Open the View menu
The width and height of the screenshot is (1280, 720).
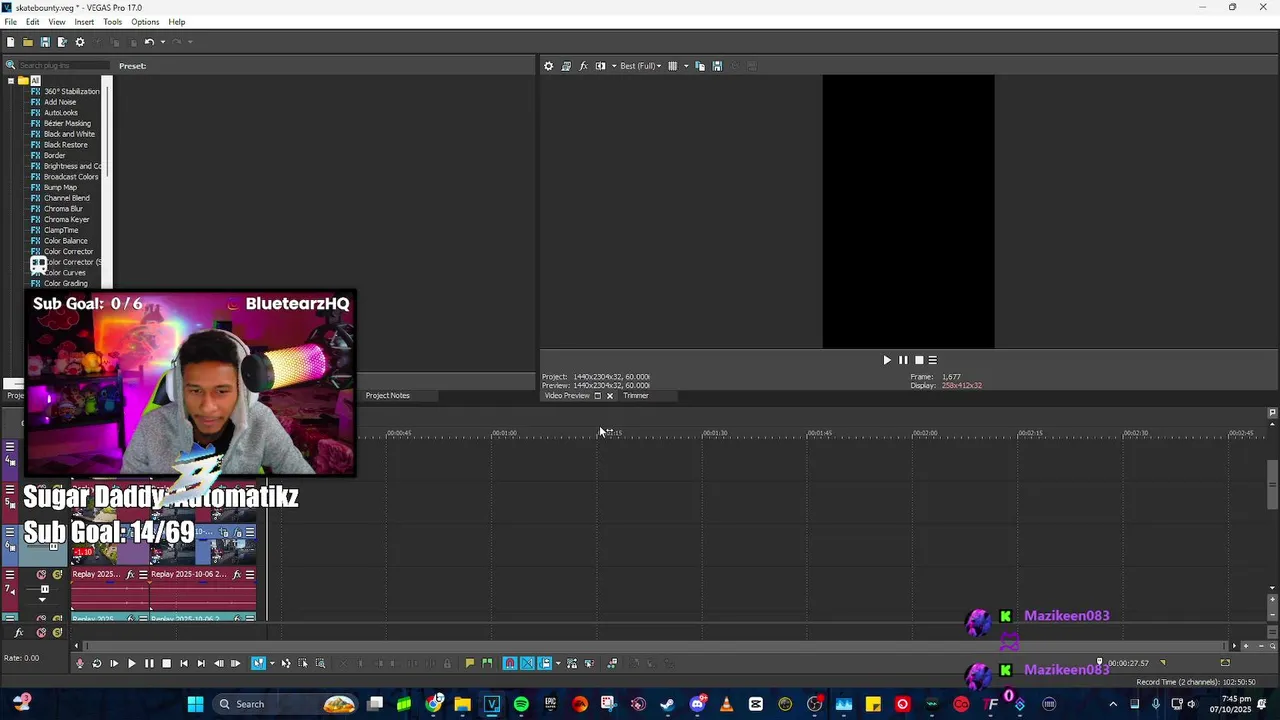[x=57, y=22]
